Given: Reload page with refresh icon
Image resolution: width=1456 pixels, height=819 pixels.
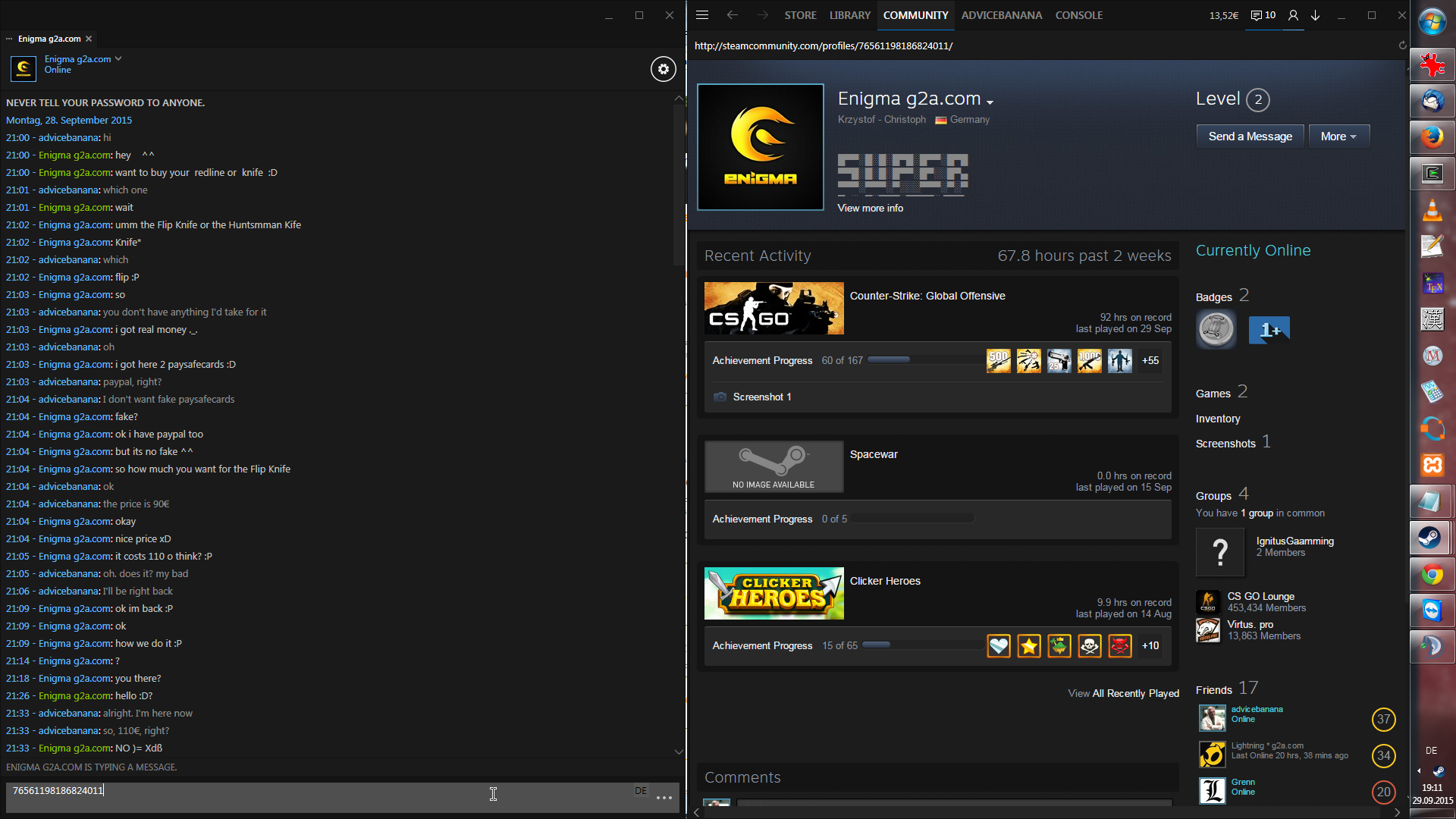Looking at the screenshot, I should coord(1402,45).
